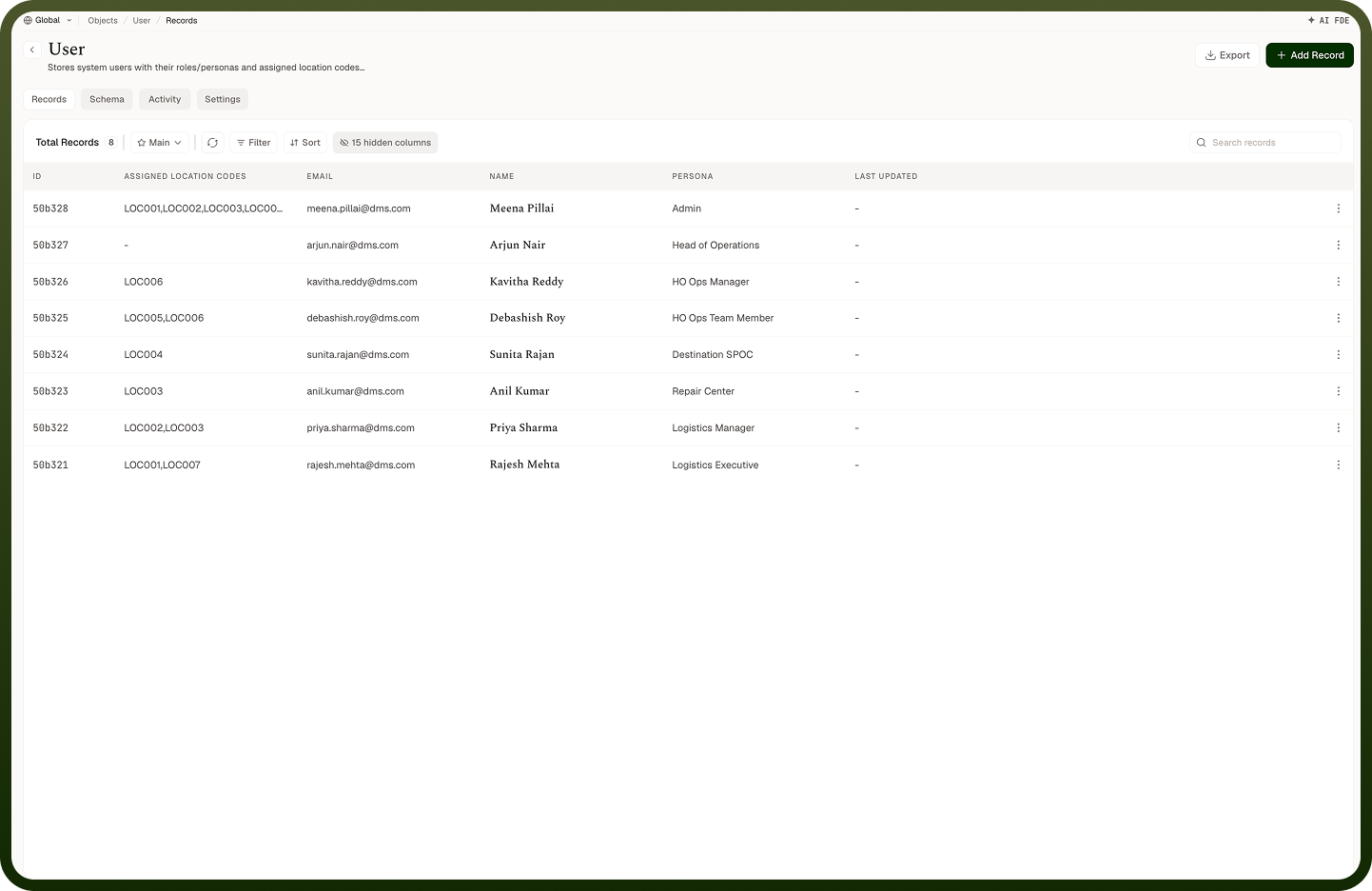Open row menu for Rajesh Mehta
The image size is (1372, 891).
[x=1338, y=465]
